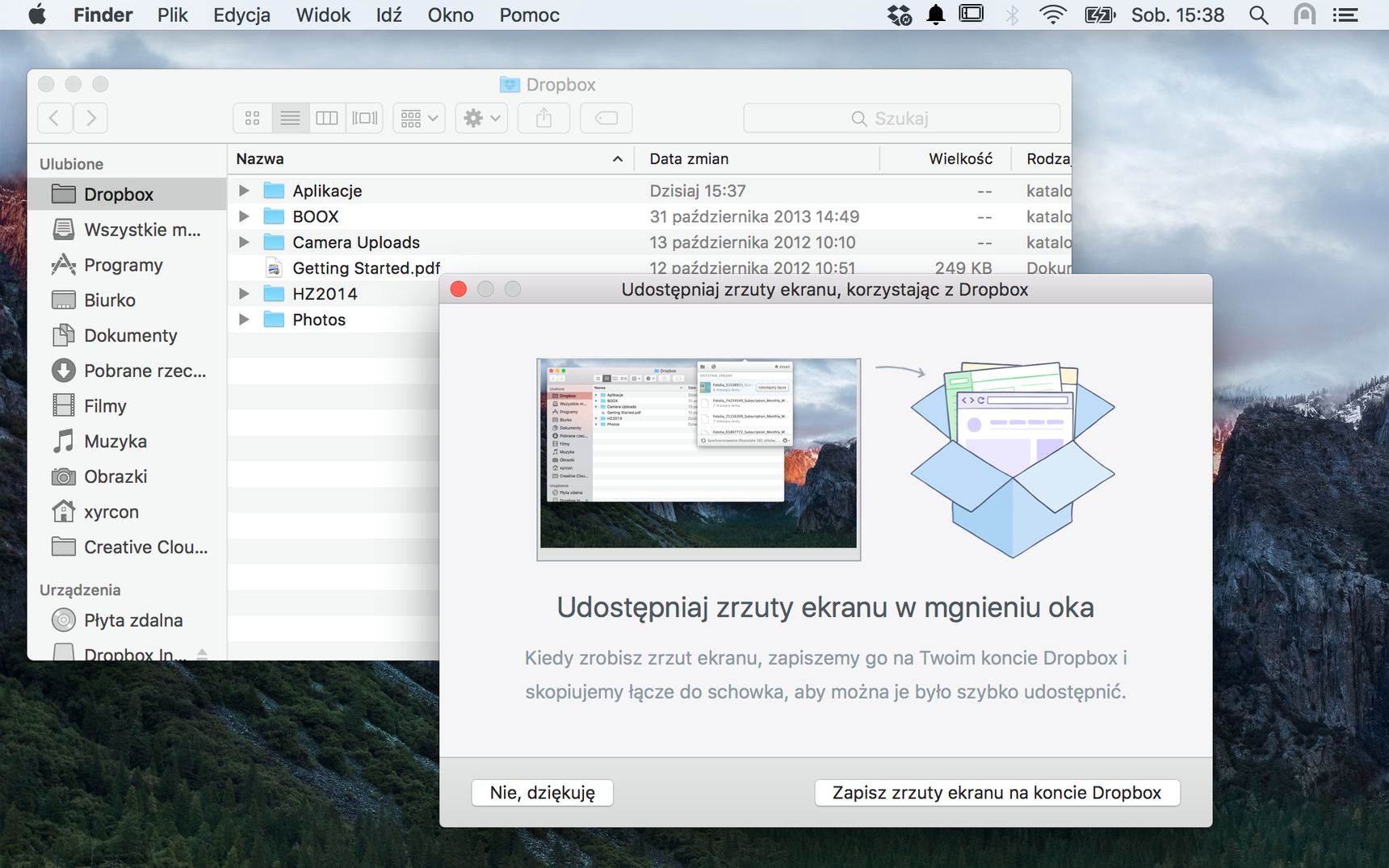Select Wszystkie moje pliki in sidebar
The width and height of the screenshot is (1389, 868).
point(127,230)
